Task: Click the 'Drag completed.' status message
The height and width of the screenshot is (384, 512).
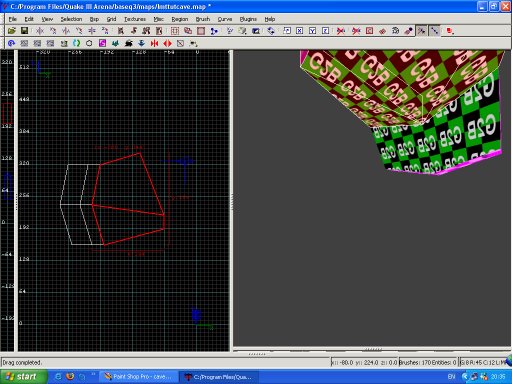Action: click(21, 362)
